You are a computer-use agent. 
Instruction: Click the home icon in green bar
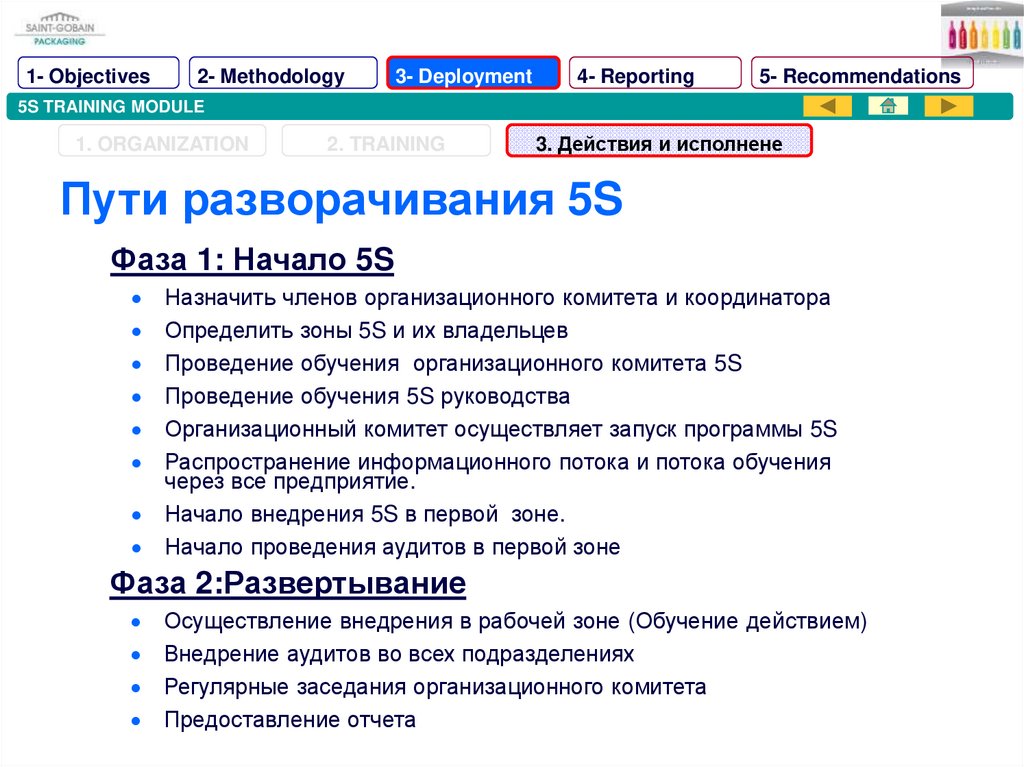click(x=887, y=106)
